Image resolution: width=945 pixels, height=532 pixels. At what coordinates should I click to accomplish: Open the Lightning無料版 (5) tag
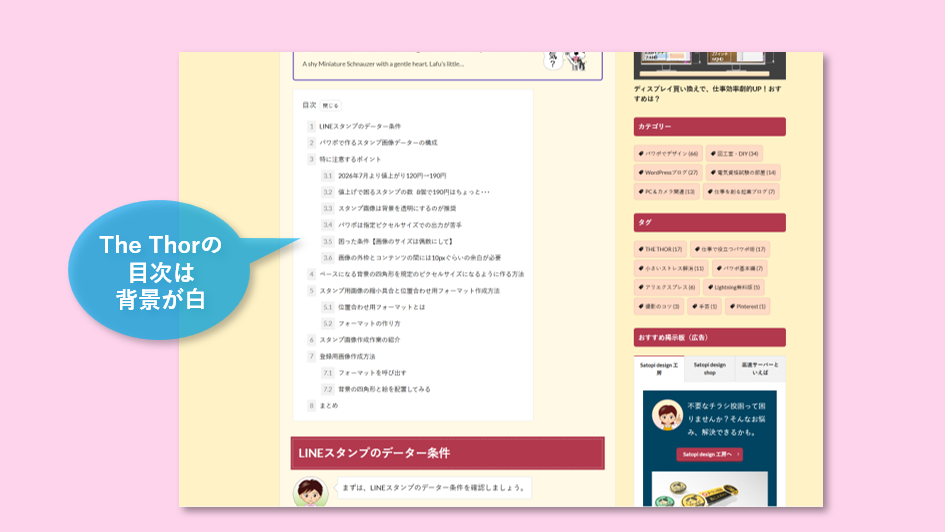click(733, 287)
